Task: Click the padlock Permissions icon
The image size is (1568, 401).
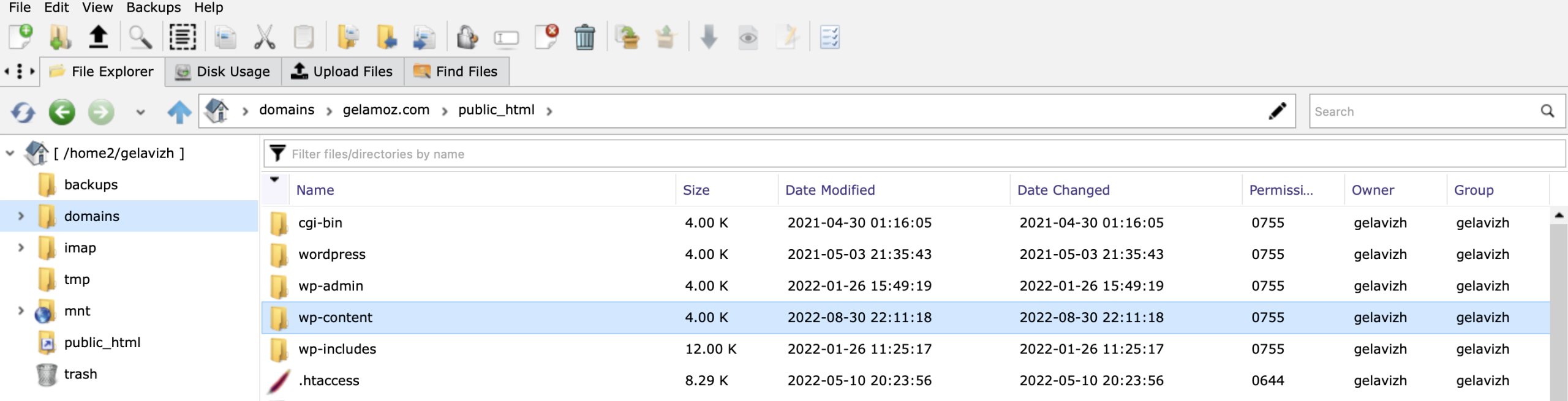Action: [467, 37]
